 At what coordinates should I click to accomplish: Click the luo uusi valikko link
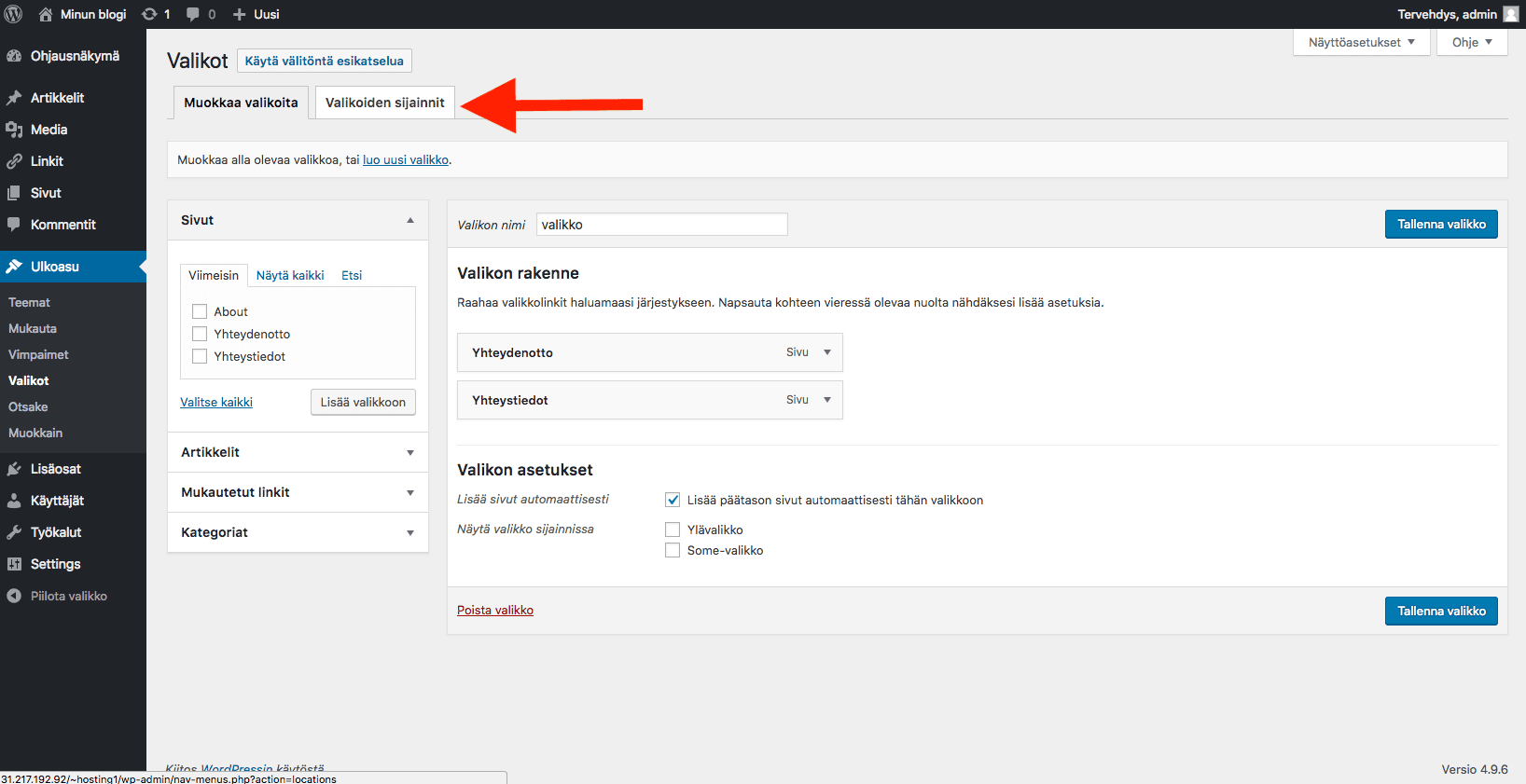click(x=406, y=159)
